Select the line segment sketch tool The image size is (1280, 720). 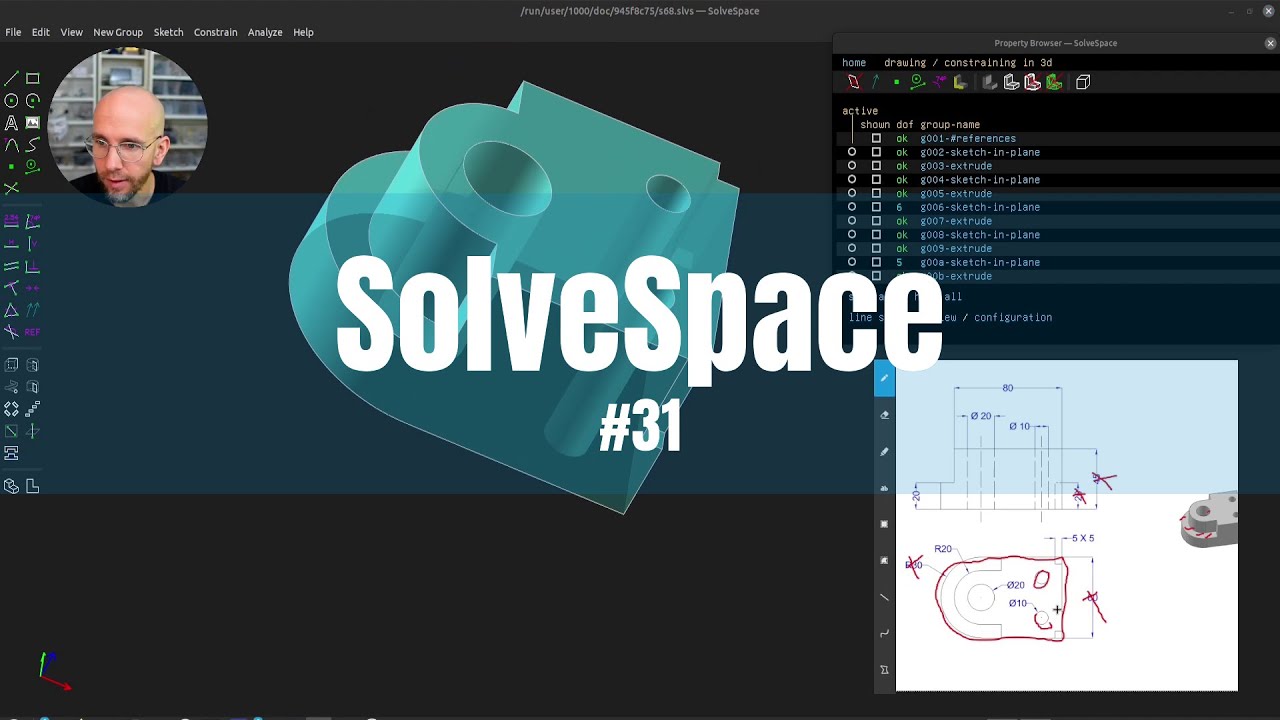point(11,79)
